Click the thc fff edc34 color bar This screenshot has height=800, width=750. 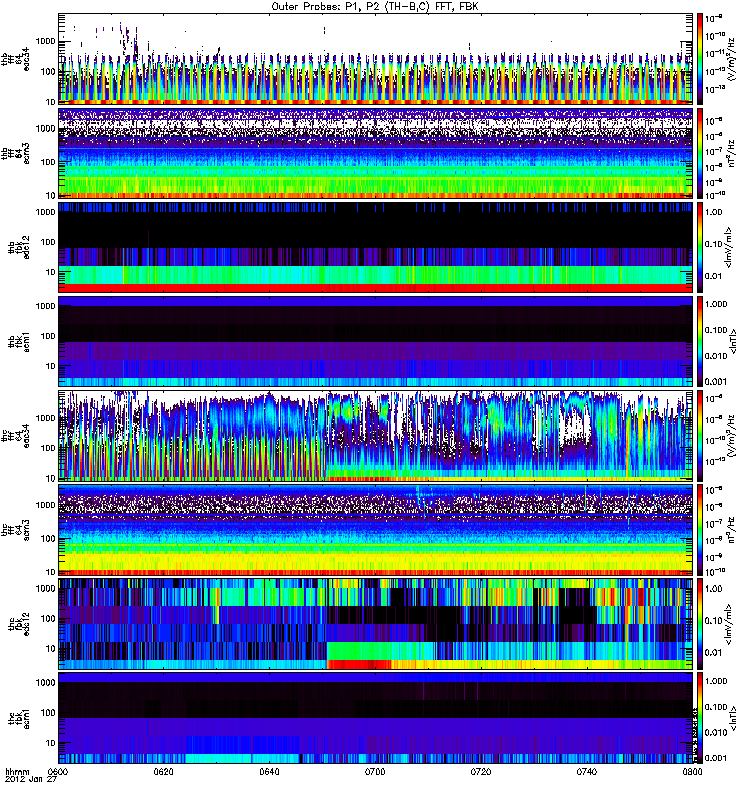(x=700, y=436)
